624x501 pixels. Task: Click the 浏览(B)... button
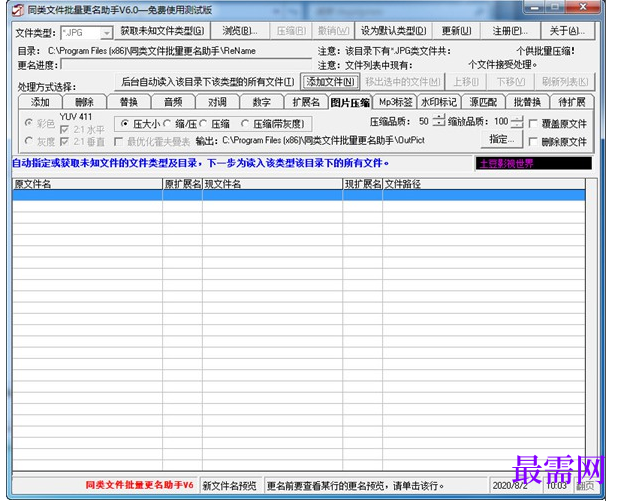(240, 31)
